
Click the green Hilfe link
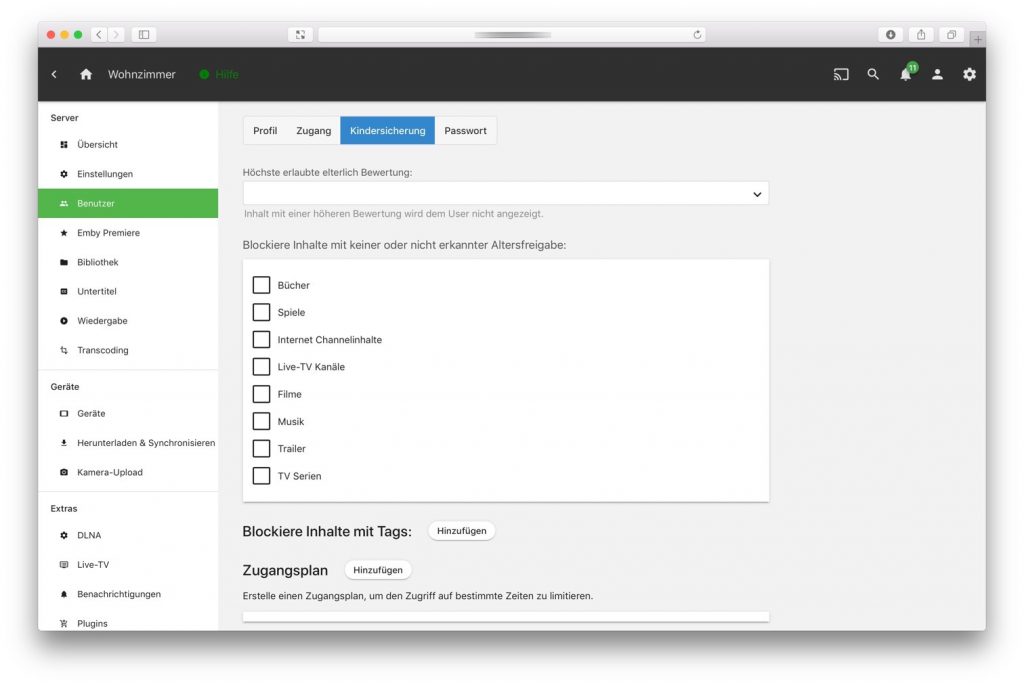(219, 74)
